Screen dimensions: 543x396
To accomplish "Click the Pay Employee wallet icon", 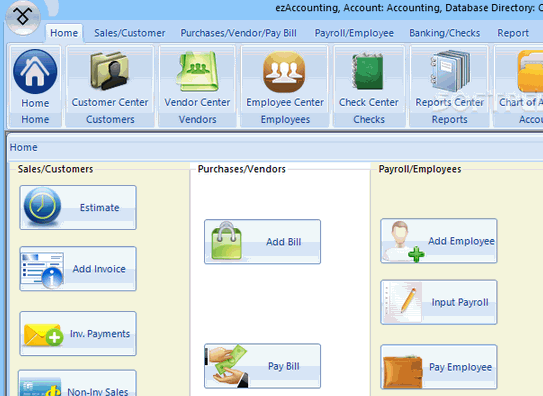I will pyautogui.click(x=403, y=372).
